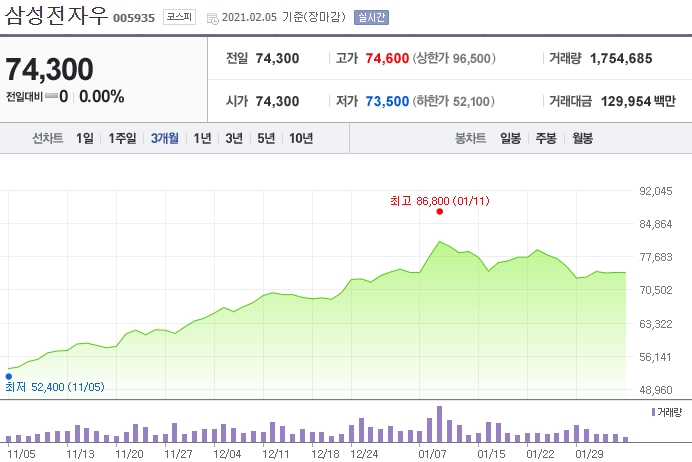The height and width of the screenshot is (462, 692).
Task: Select the 5년 line chart period
Action: pos(266,139)
